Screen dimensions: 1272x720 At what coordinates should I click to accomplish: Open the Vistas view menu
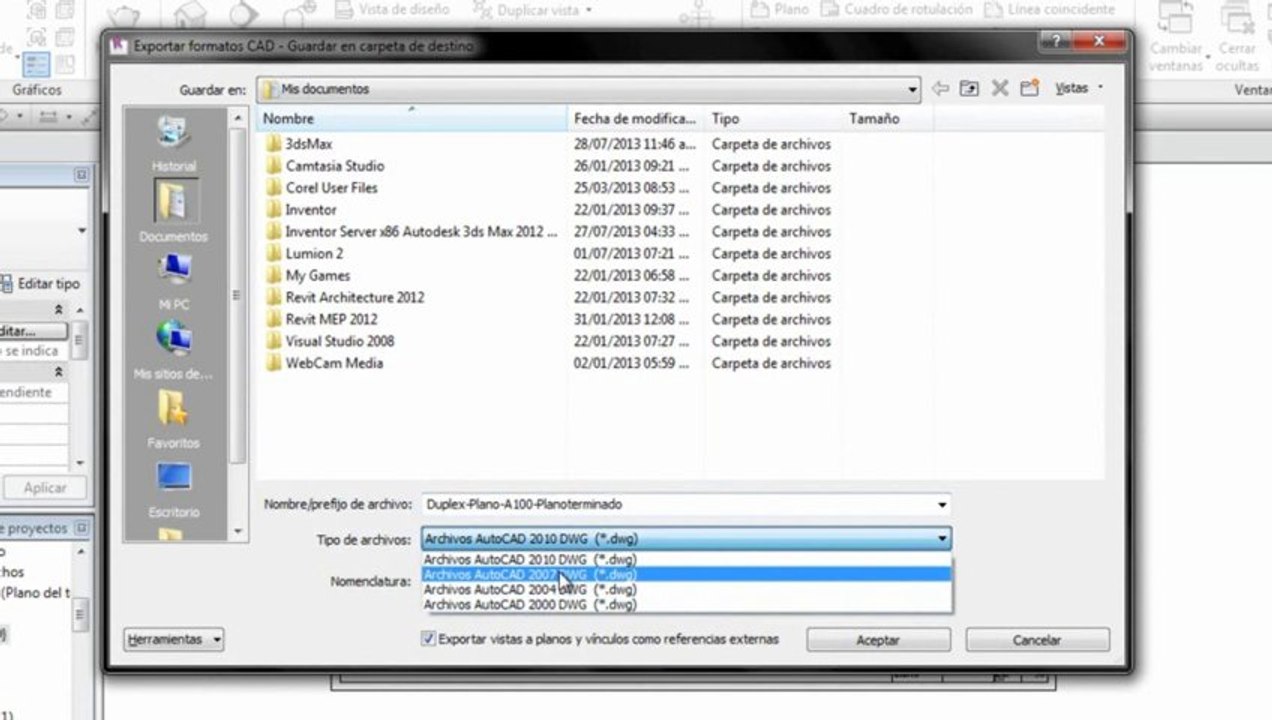click(x=1078, y=88)
